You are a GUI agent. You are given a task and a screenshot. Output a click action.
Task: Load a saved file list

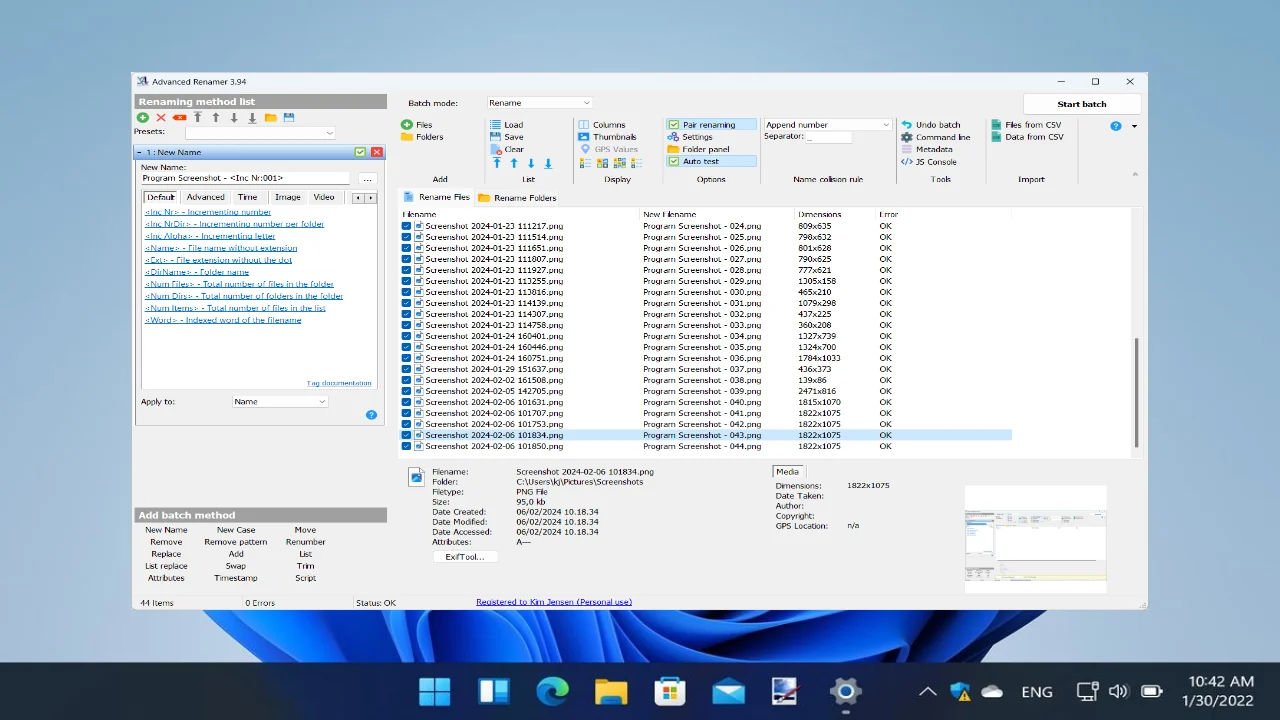(x=506, y=125)
